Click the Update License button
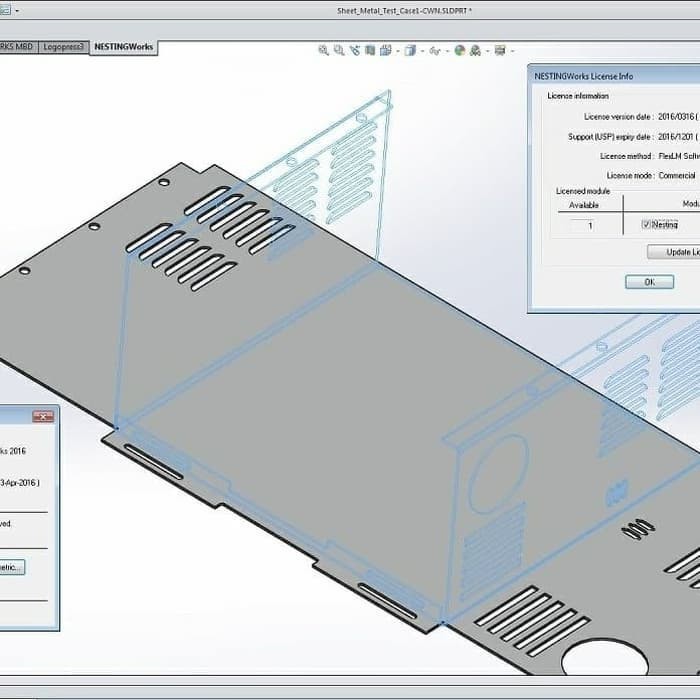Viewport: 700px width, 700px height. pos(674,252)
